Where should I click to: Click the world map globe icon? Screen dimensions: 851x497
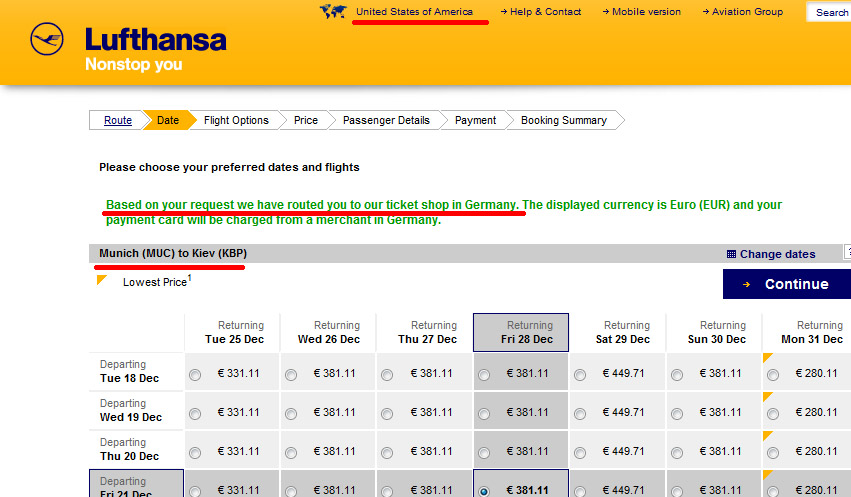click(332, 11)
